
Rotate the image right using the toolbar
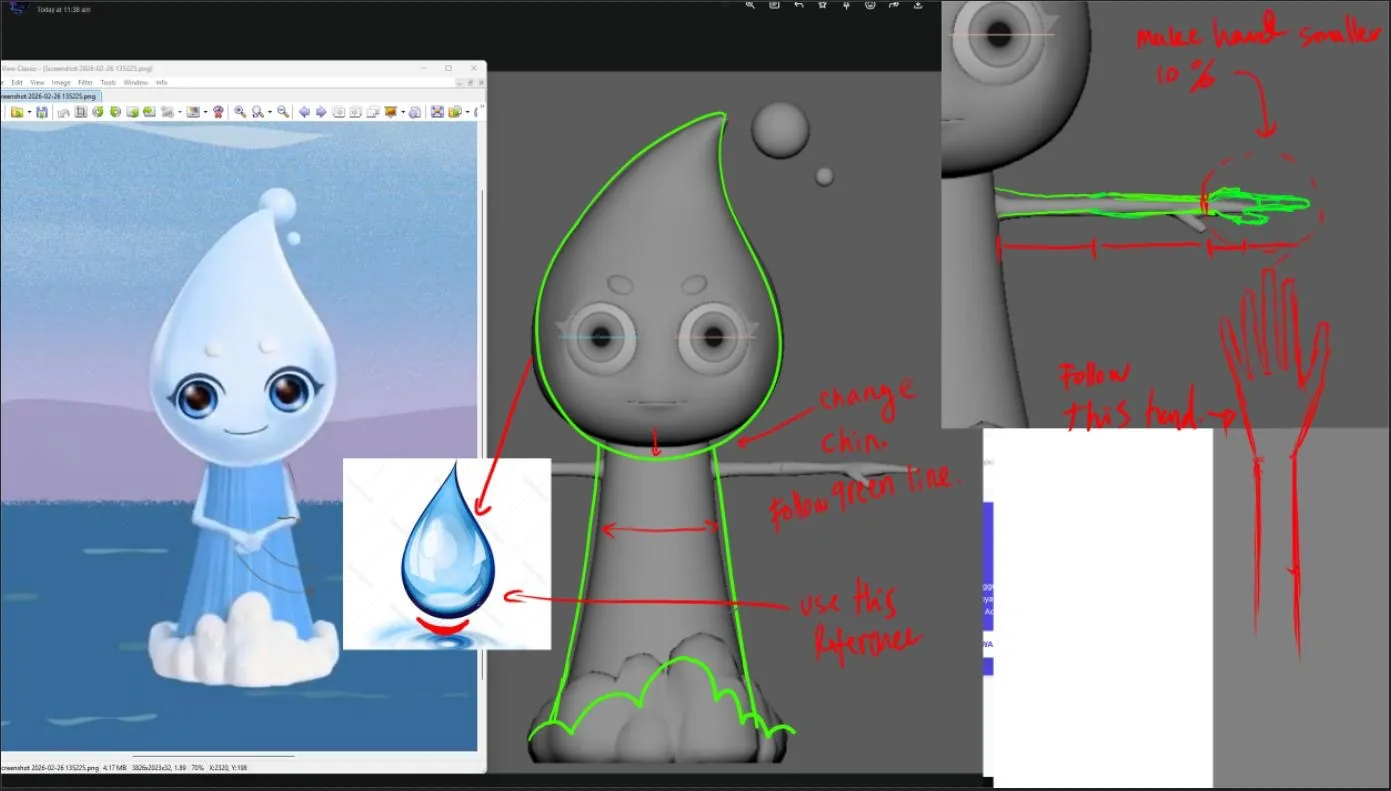pos(115,112)
